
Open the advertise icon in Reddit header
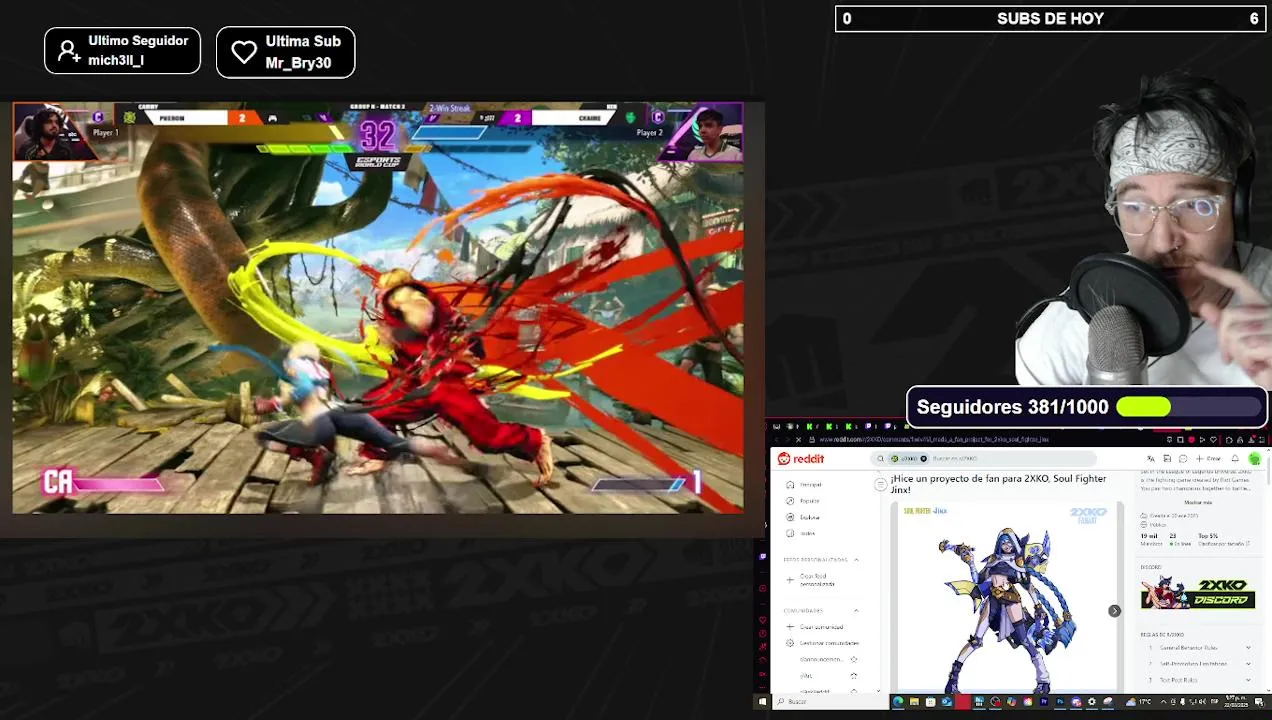point(1167,459)
